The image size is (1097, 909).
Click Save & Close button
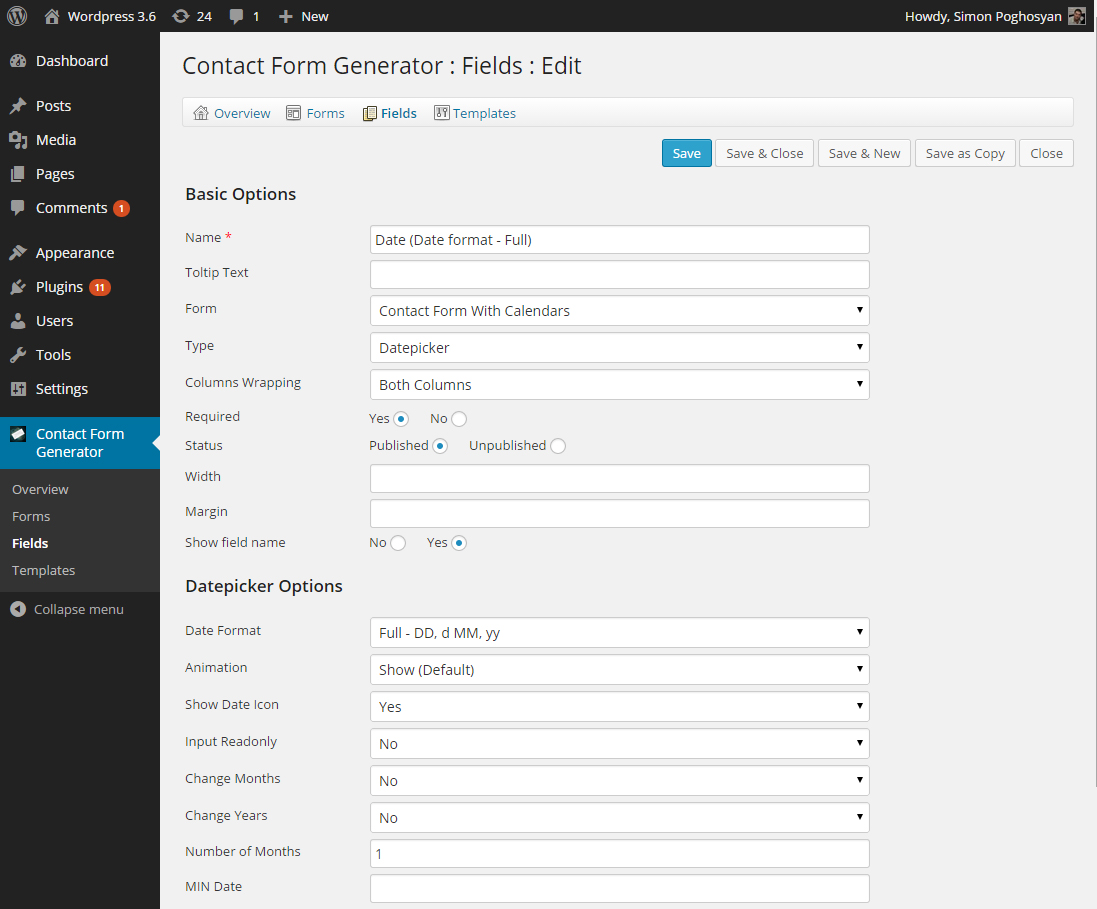764,153
